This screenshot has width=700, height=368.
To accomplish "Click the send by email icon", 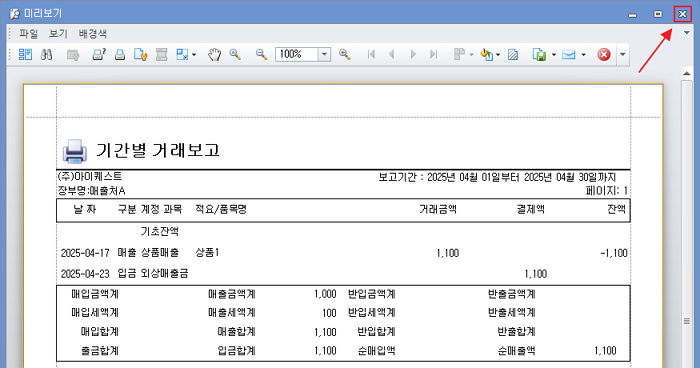I will (569, 54).
